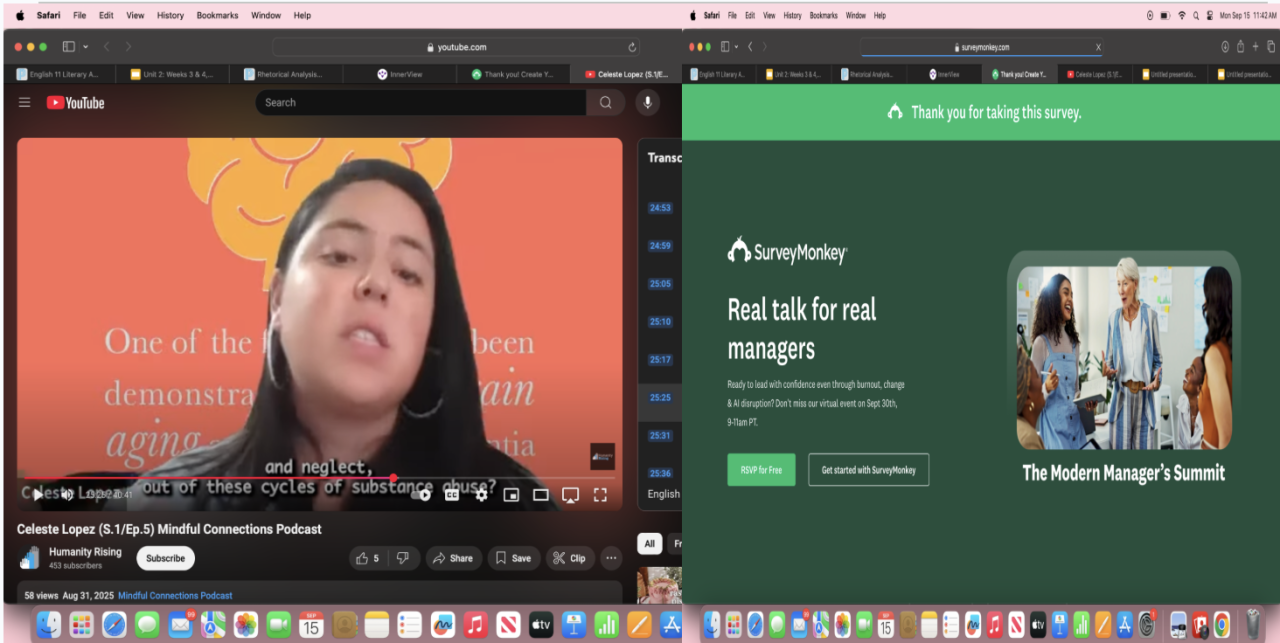This screenshot has width=1280, height=643.
Task: Open the Modern Manager's Summit photo
Action: tap(1124, 357)
